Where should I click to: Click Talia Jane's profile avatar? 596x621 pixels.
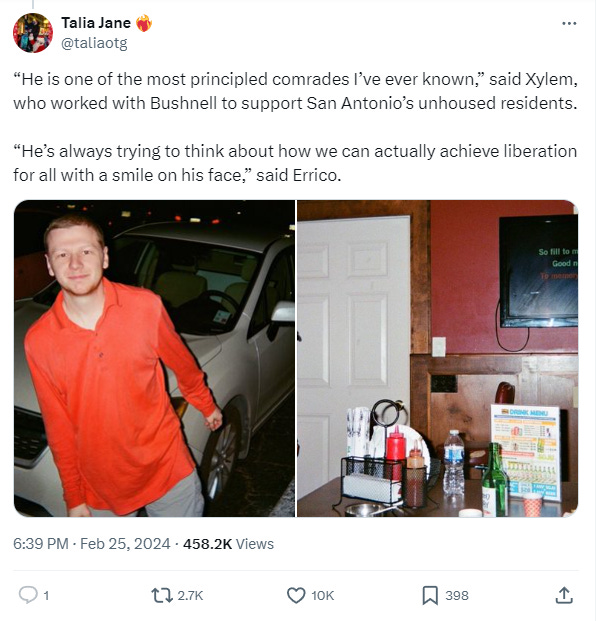pyautogui.click(x=33, y=33)
